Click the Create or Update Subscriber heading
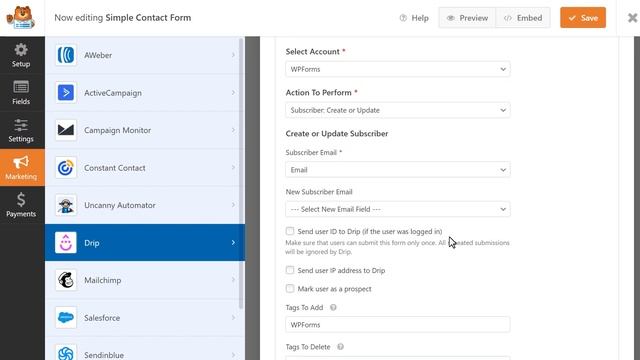The image size is (640, 360). coord(337,133)
